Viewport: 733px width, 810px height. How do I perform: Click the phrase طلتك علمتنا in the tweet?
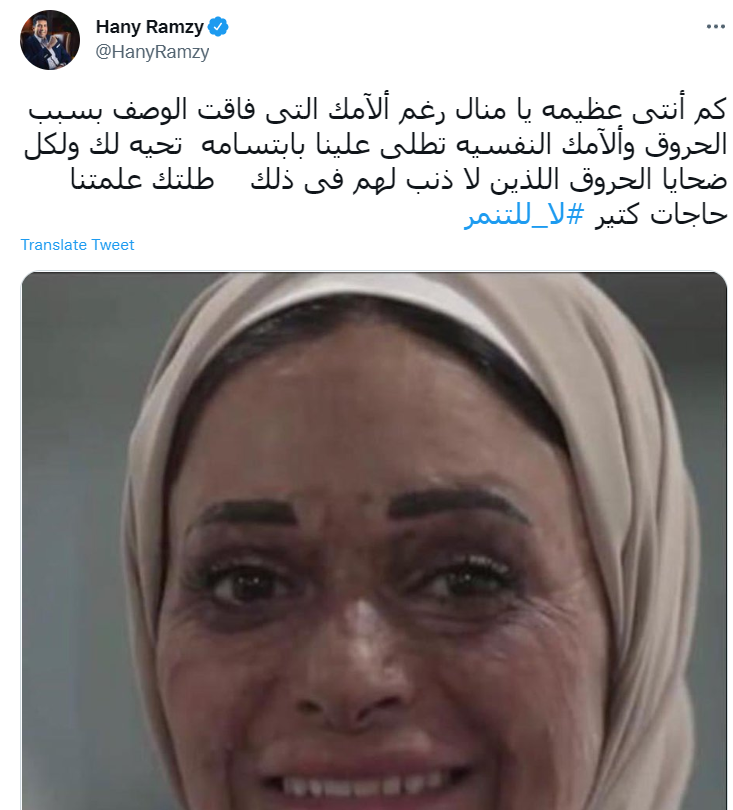142,180
